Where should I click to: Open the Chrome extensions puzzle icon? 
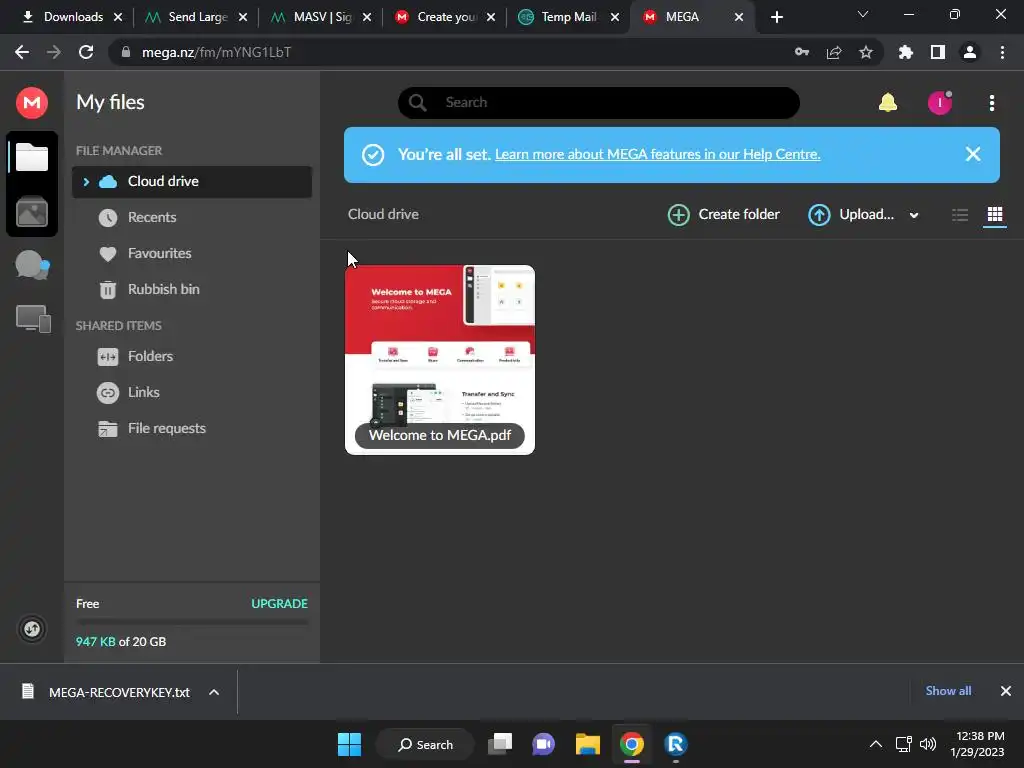click(x=905, y=52)
